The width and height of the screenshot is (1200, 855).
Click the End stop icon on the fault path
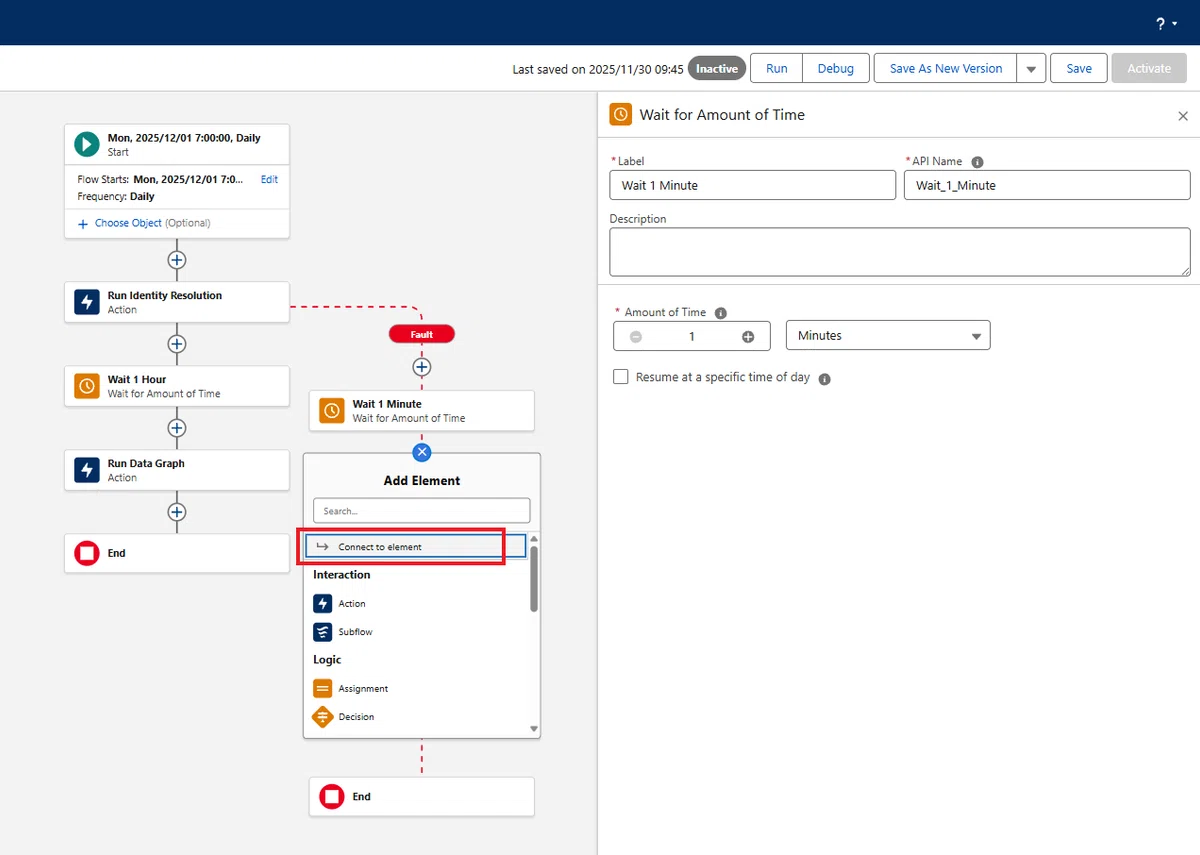tap(332, 797)
